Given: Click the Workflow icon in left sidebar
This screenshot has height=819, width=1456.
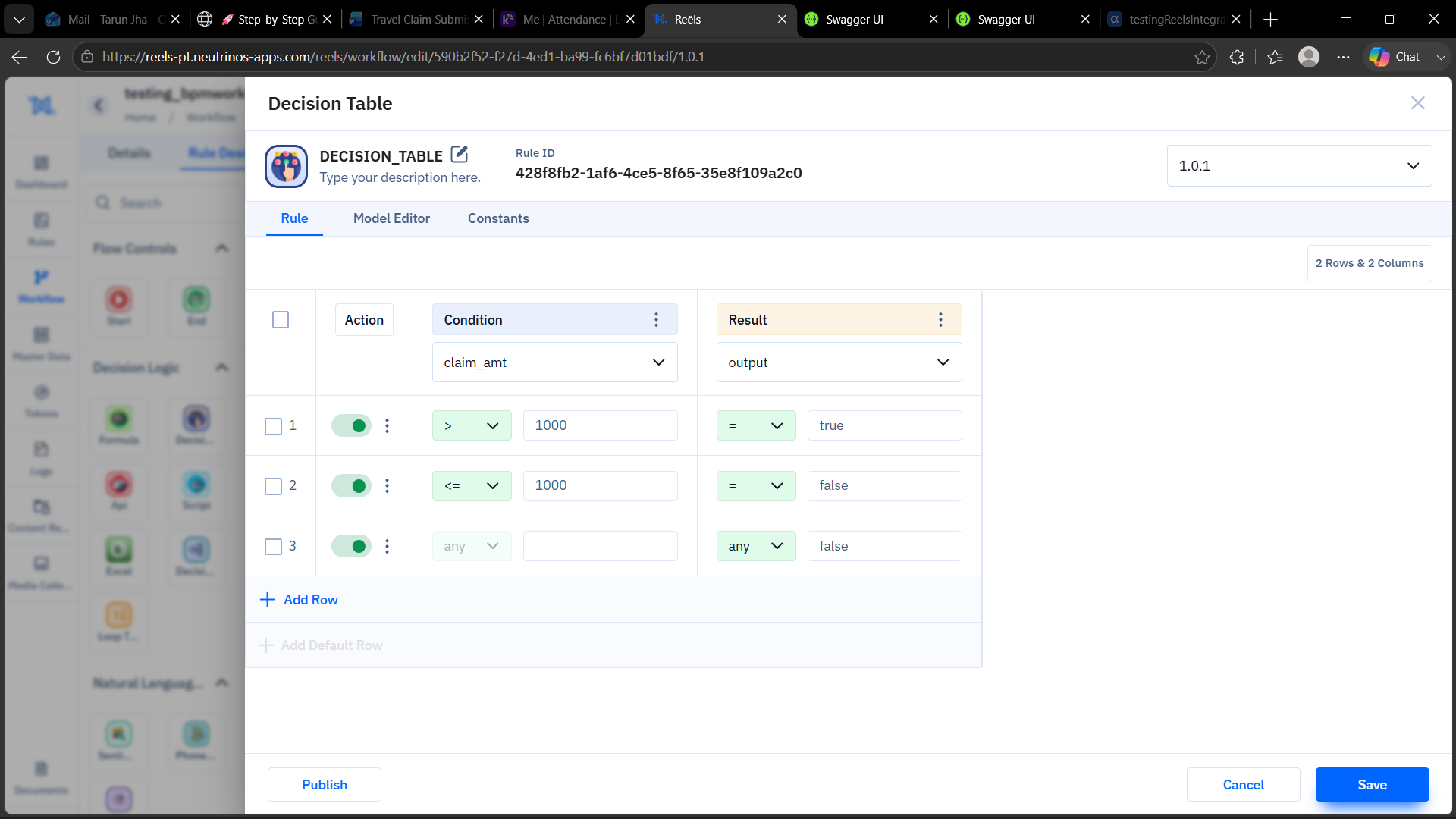Looking at the screenshot, I should (x=41, y=278).
